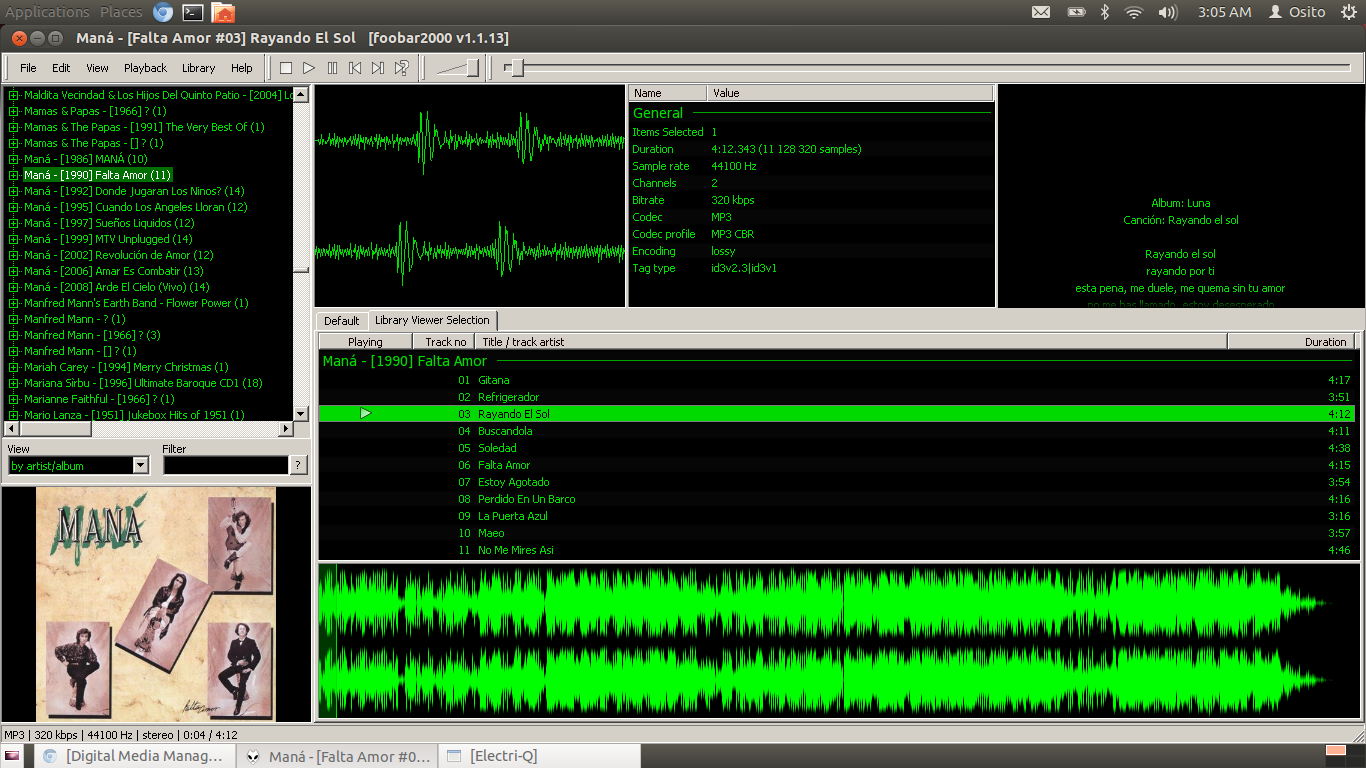Open the Library menu
The width and height of the screenshot is (1366, 768).
198,68
